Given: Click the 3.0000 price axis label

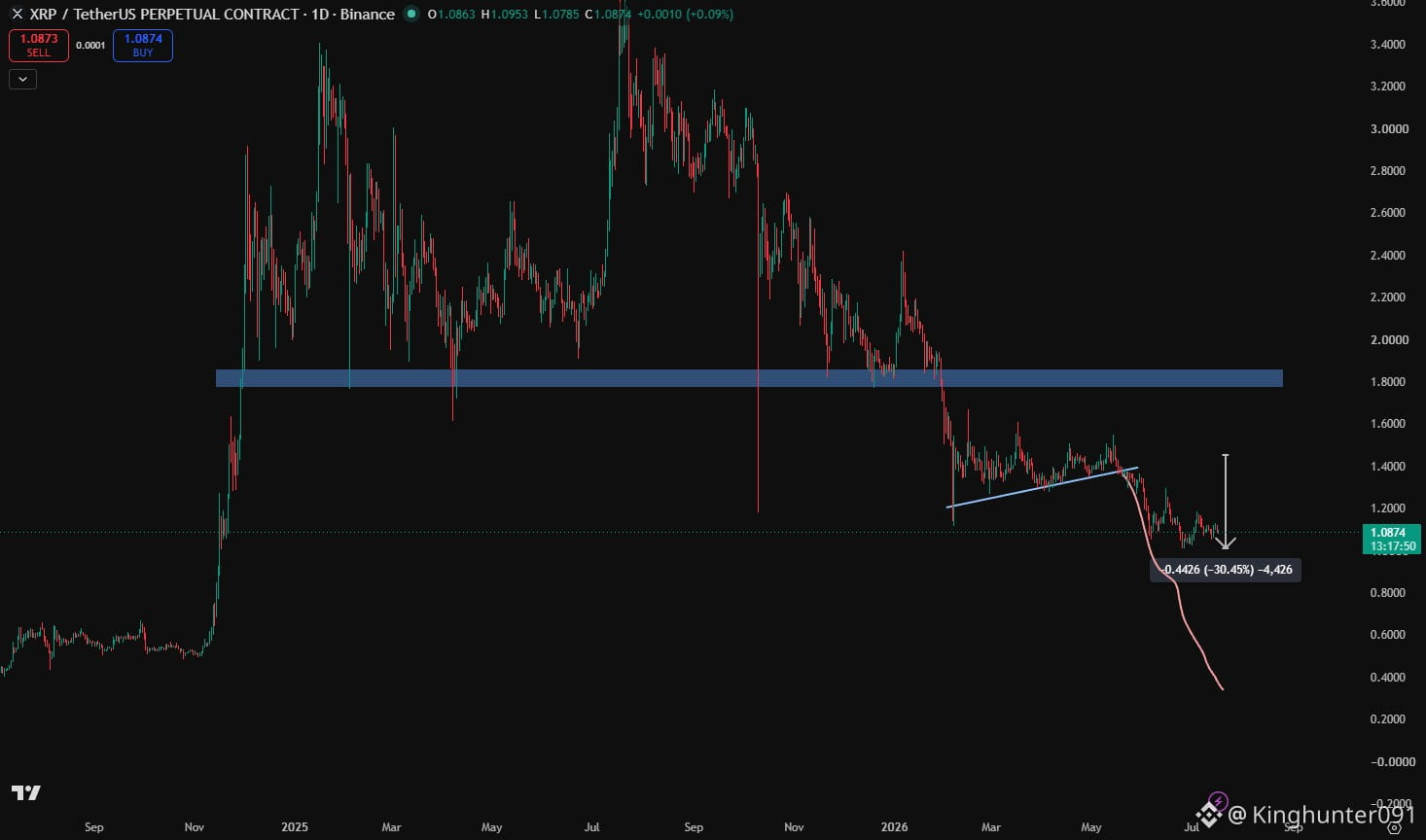Looking at the screenshot, I should [1388, 129].
